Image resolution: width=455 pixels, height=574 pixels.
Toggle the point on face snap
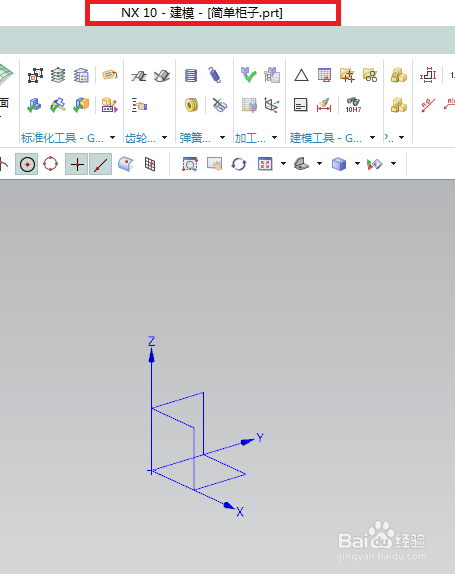pos(126,164)
